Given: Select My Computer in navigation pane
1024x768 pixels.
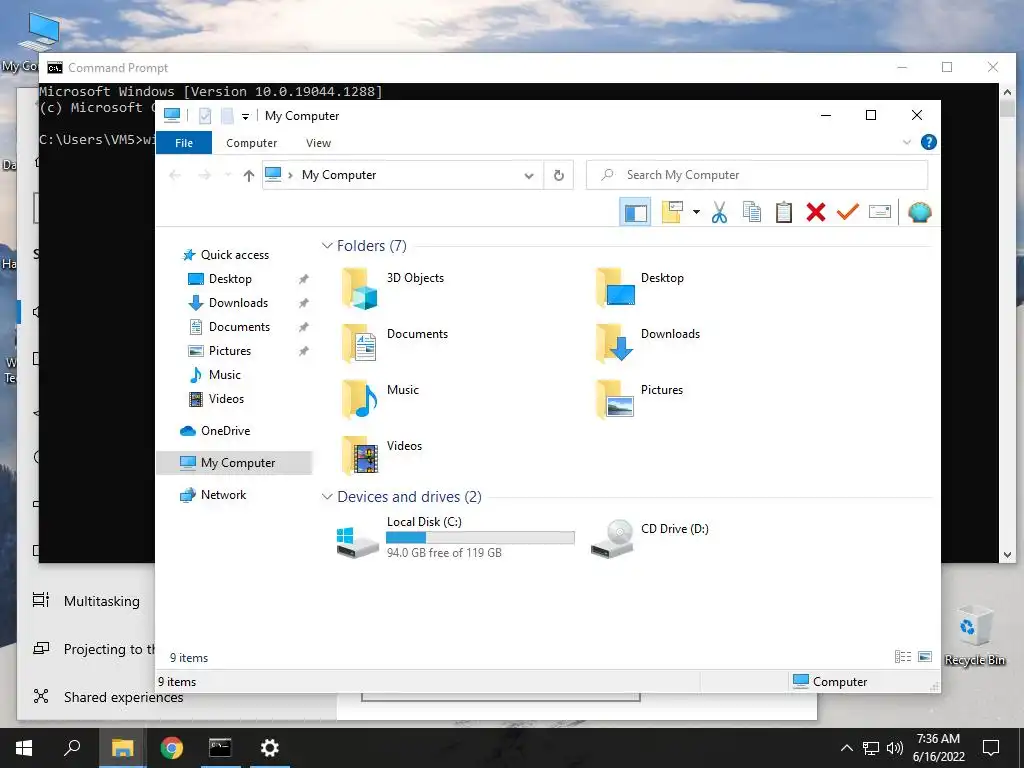Looking at the screenshot, I should tap(234, 463).
